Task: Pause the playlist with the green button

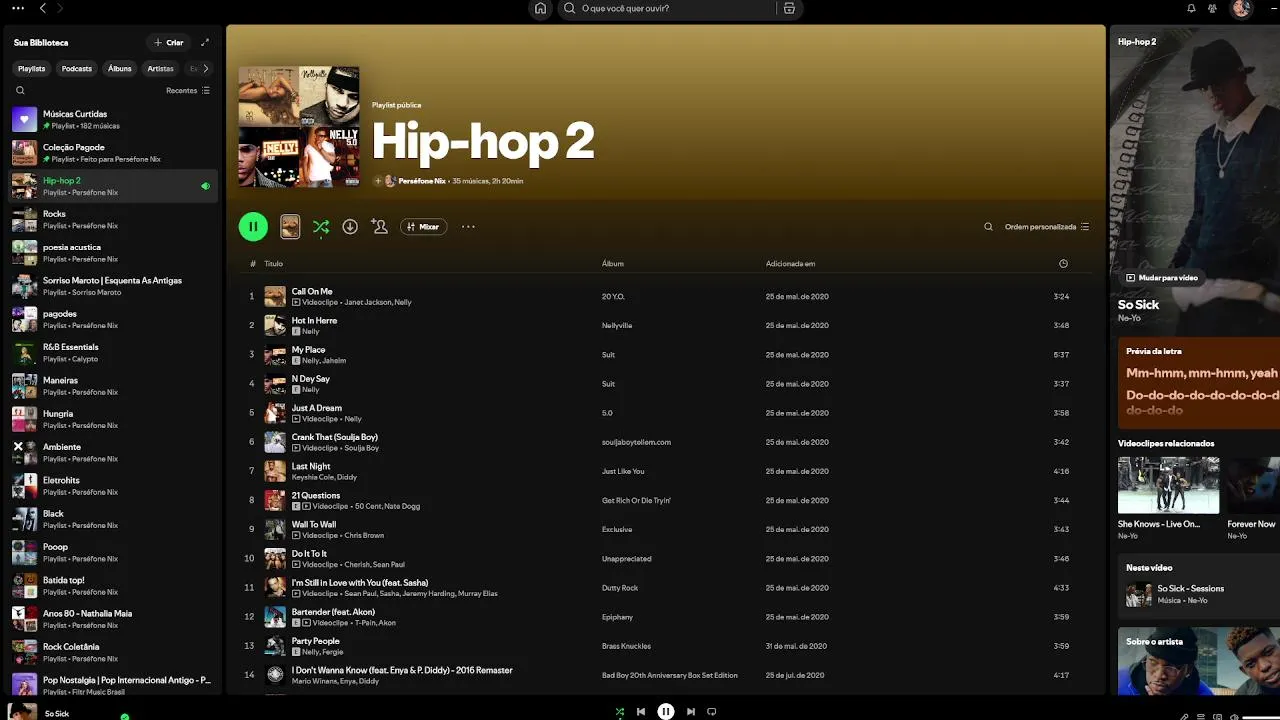Action: coord(253,227)
